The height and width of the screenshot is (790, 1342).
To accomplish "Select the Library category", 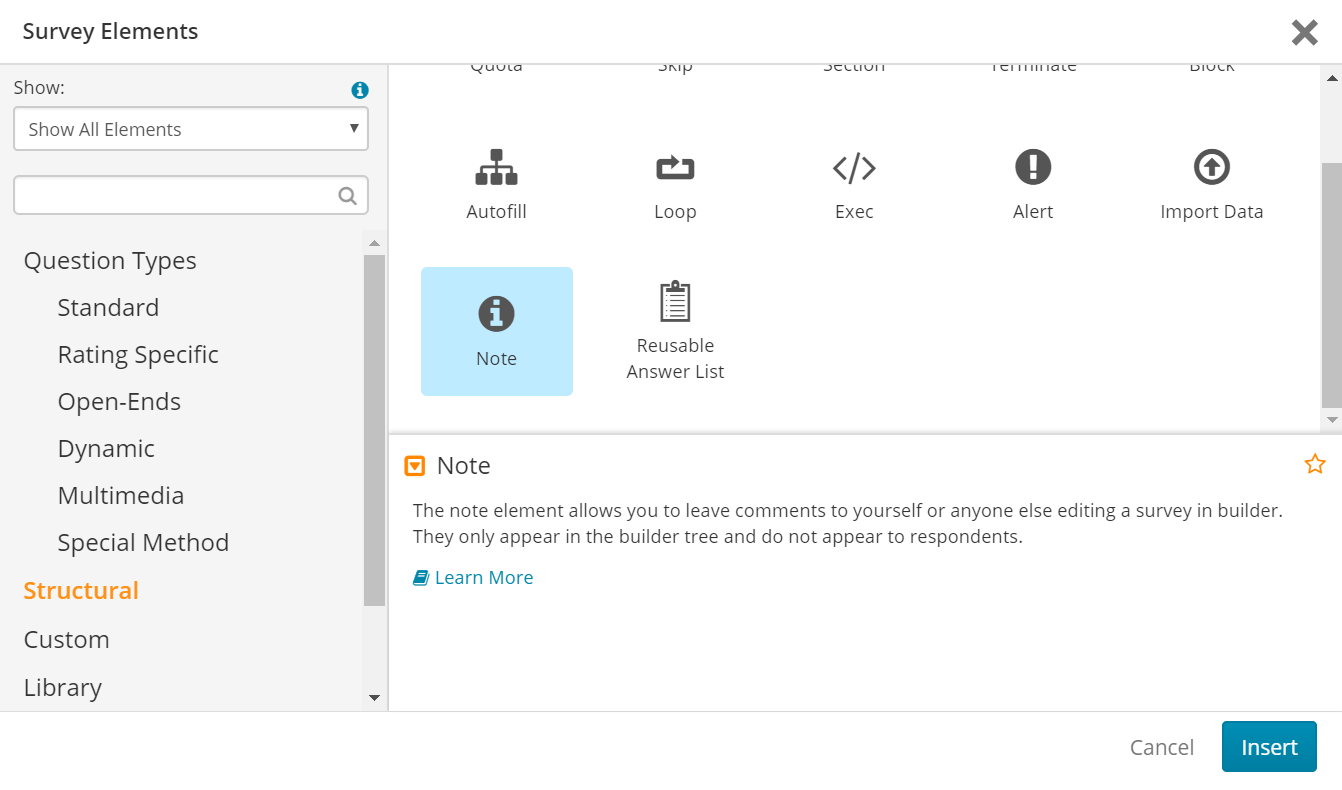I will (63, 687).
